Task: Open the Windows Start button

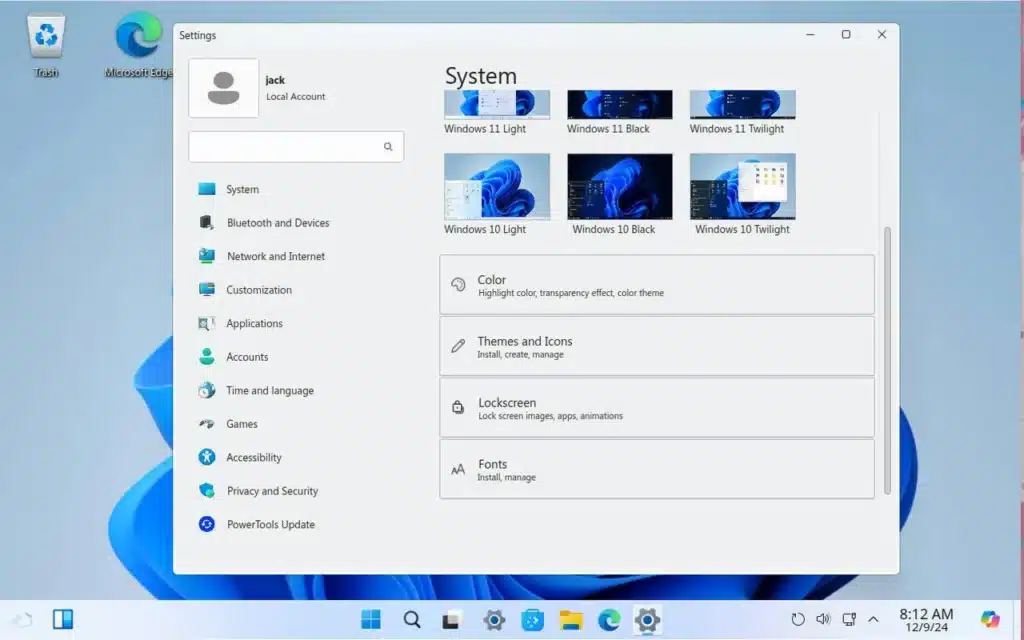Action: pos(370,619)
